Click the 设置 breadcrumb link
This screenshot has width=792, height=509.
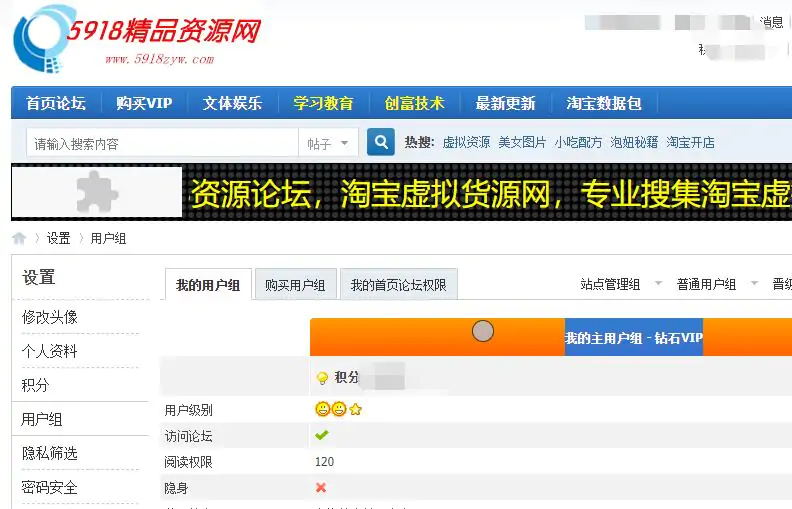(x=59, y=238)
